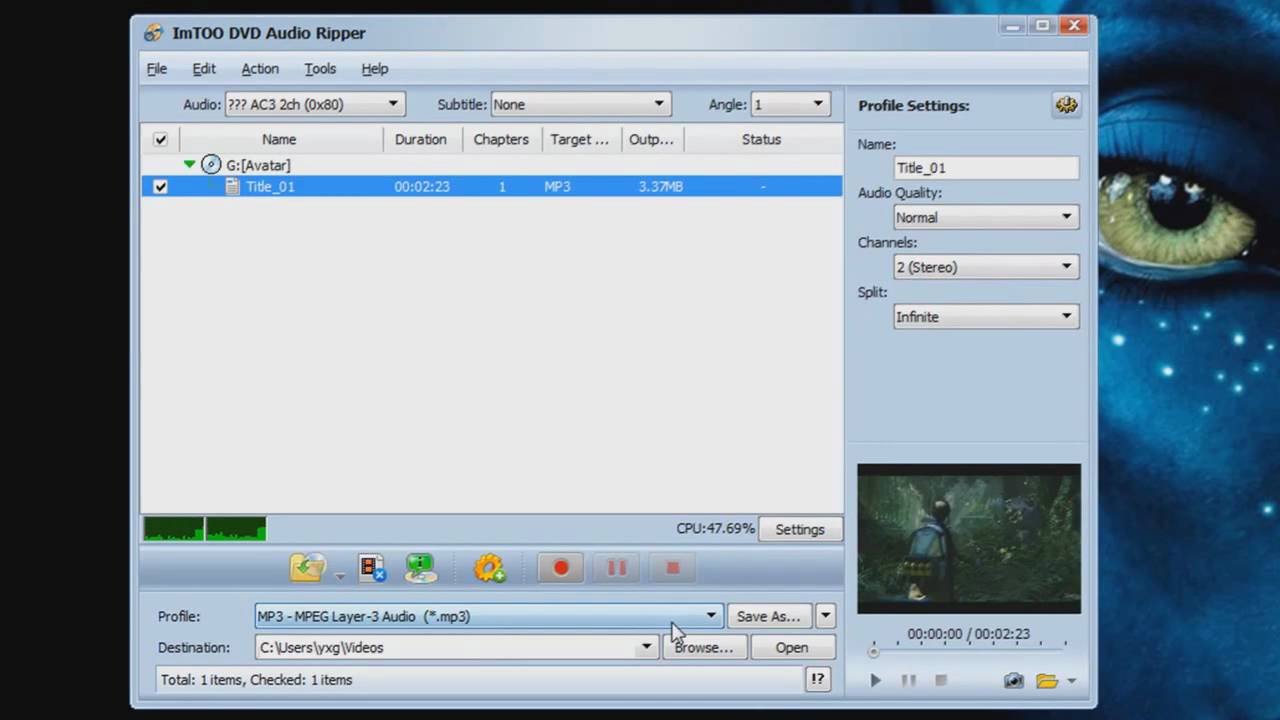The image size is (1280, 720).
Task: Open the Audio track dropdown
Action: click(x=314, y=104)
